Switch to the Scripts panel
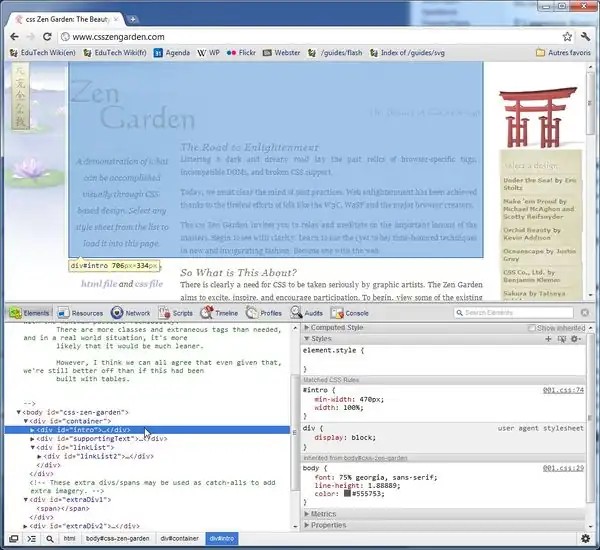 (176, 313)
